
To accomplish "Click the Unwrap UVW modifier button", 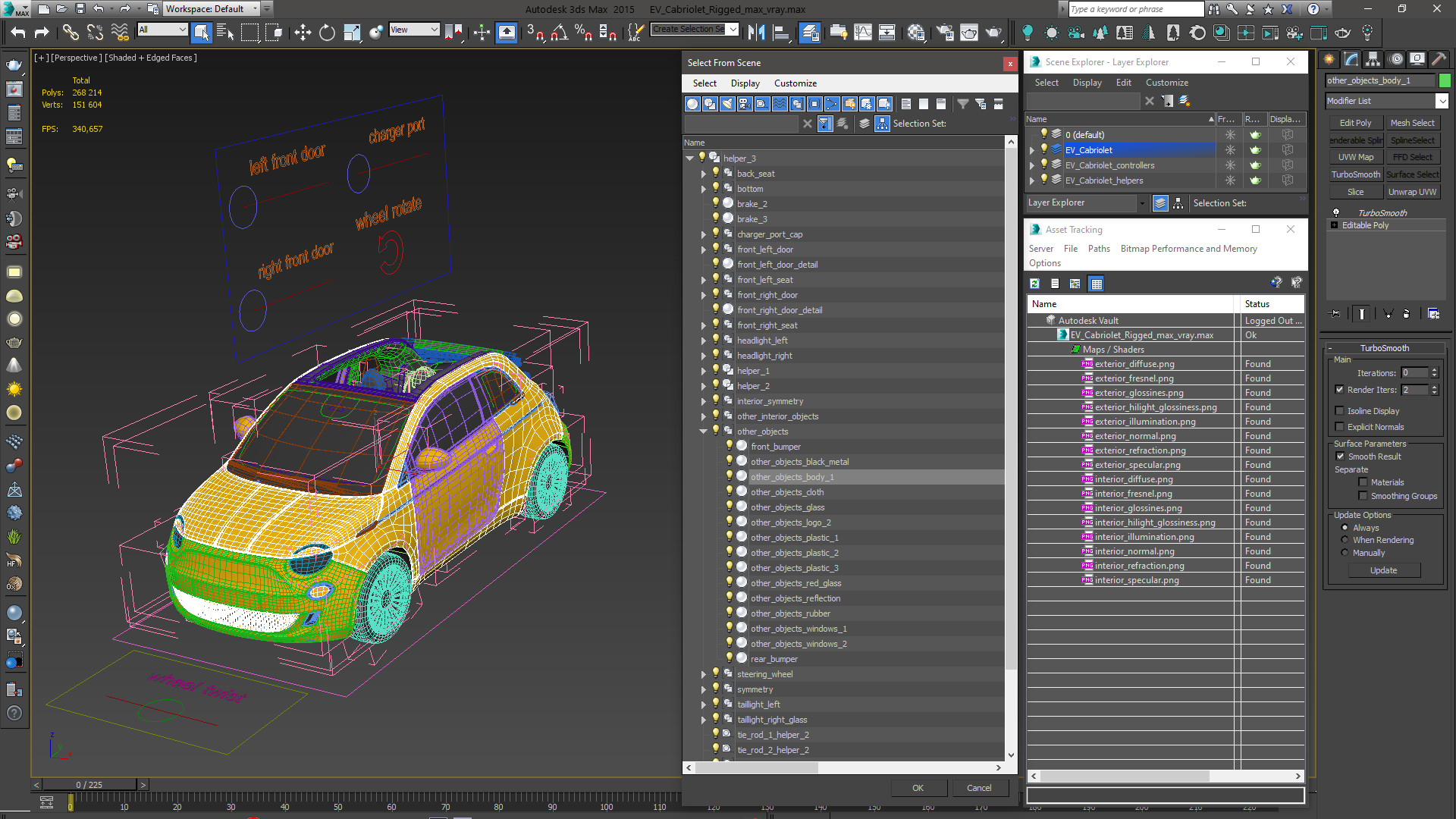I will pos(1412,192).
